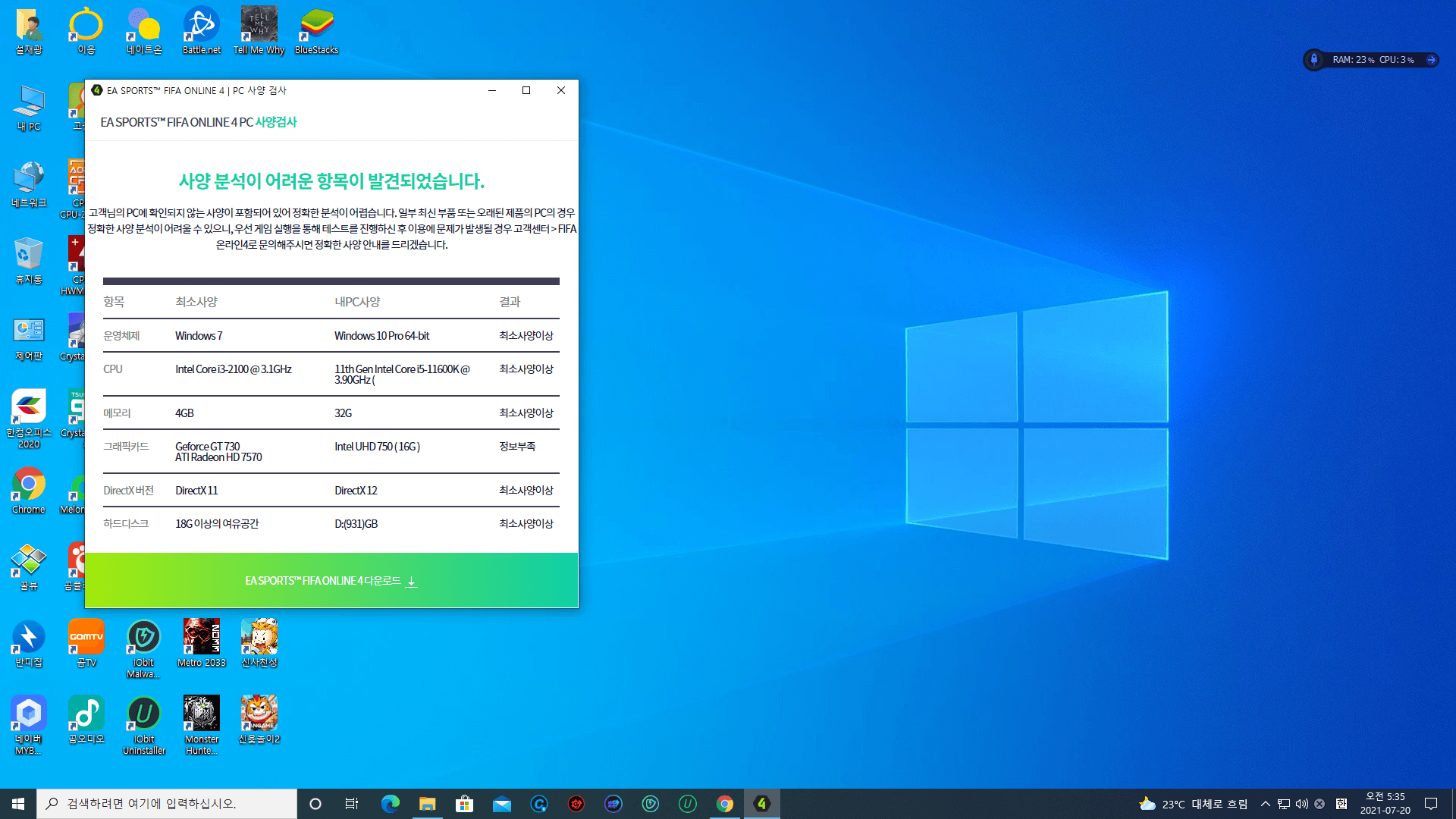Toggle the Korean IME indicator in tray
The height and width of the screenshot is (819, 1456).
(1341, 804)
